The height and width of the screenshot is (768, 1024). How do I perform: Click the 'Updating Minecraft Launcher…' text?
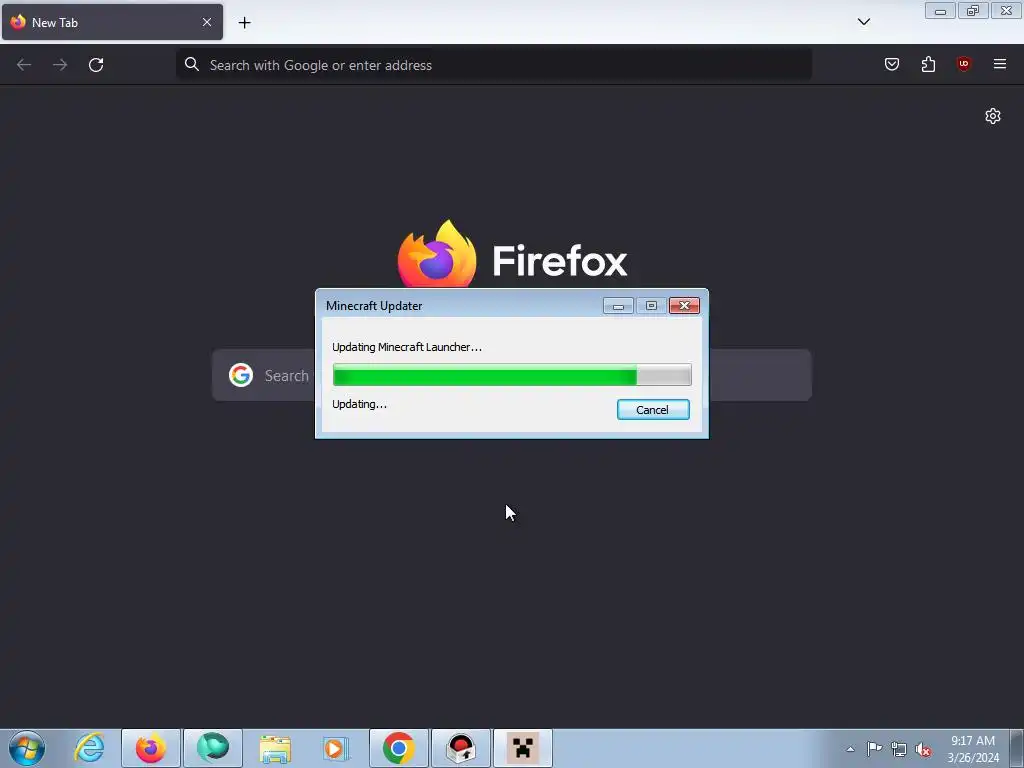407,347
